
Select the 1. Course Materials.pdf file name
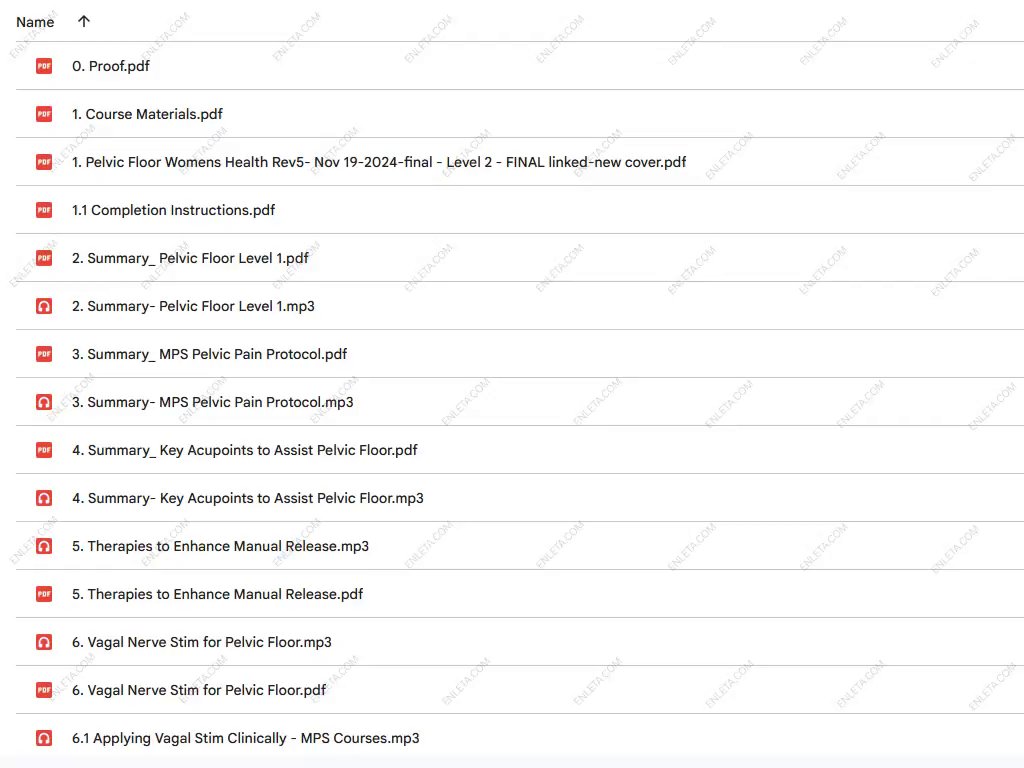(147, 114)
